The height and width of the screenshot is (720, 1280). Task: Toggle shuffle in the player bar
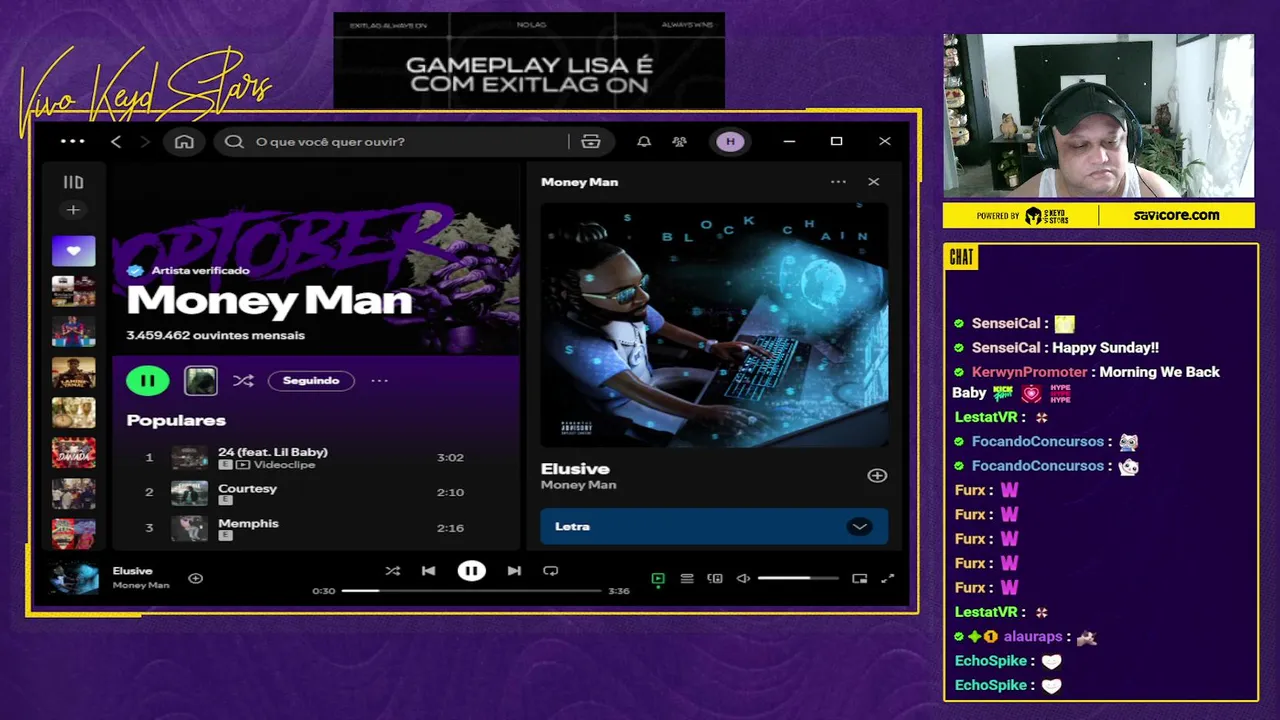(x=393, y=571)
